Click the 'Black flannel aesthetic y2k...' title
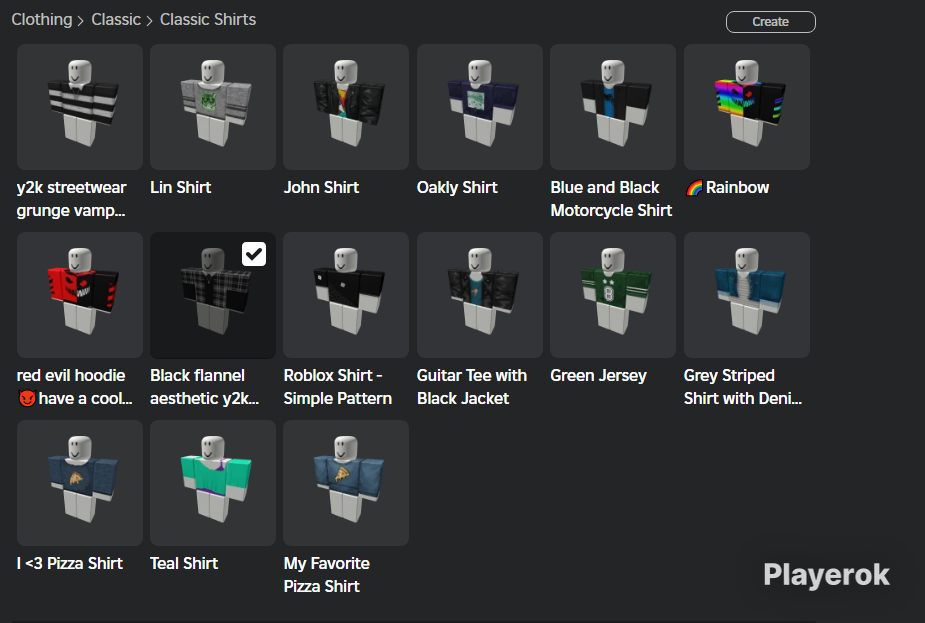Screen dimensions: 925x623 click(205, 387)
